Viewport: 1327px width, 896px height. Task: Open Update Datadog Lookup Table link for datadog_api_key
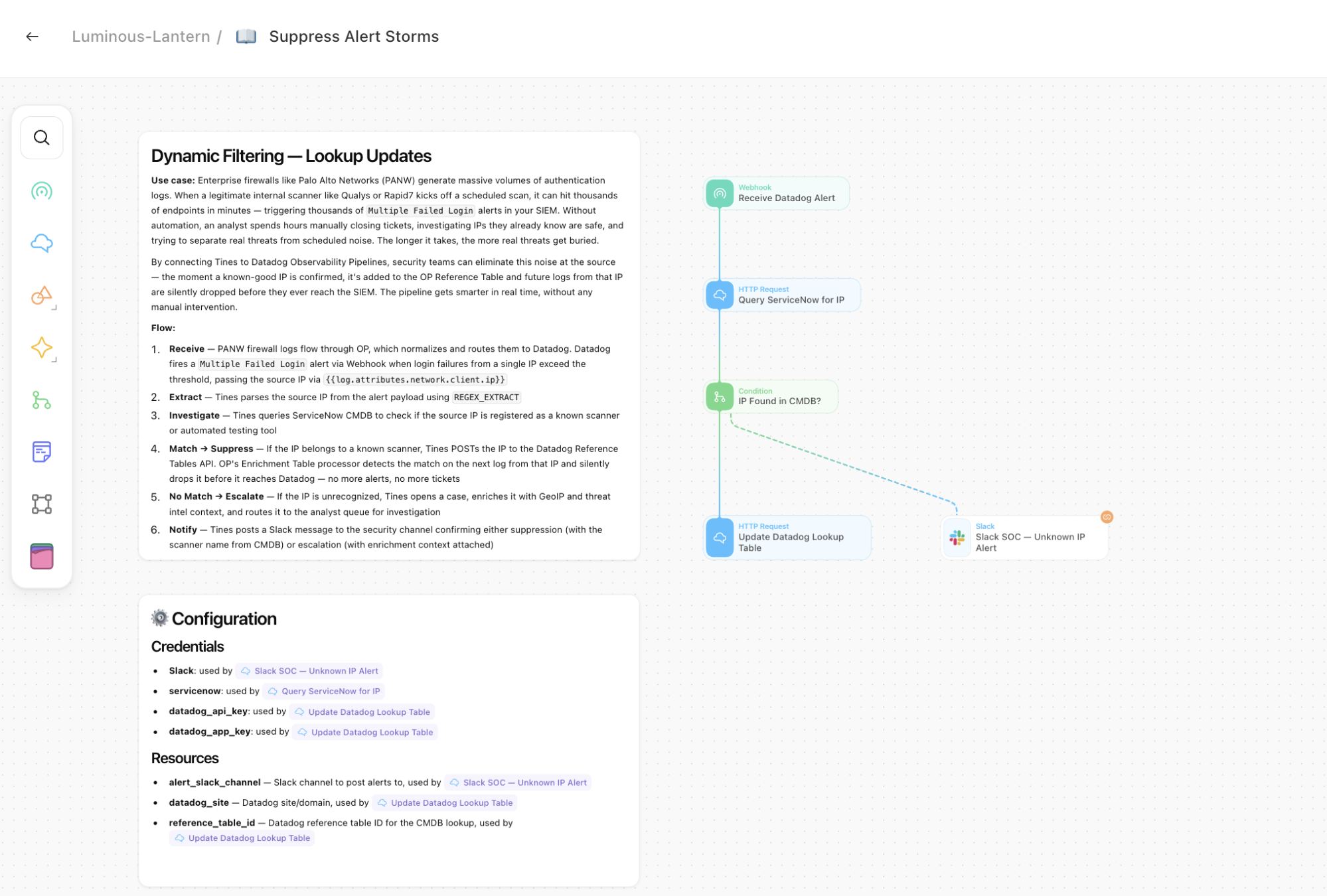pyautogui.click(x=362, y=712)
